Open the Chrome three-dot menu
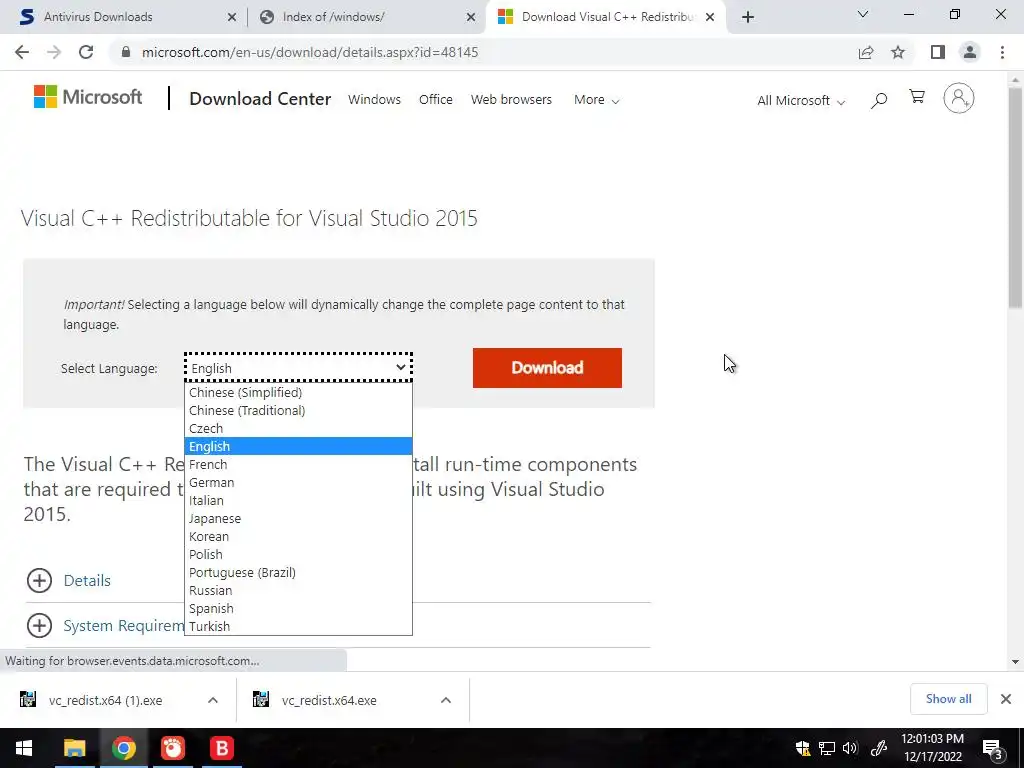Screen dimensions: 1024x768 coord(1002,52)
